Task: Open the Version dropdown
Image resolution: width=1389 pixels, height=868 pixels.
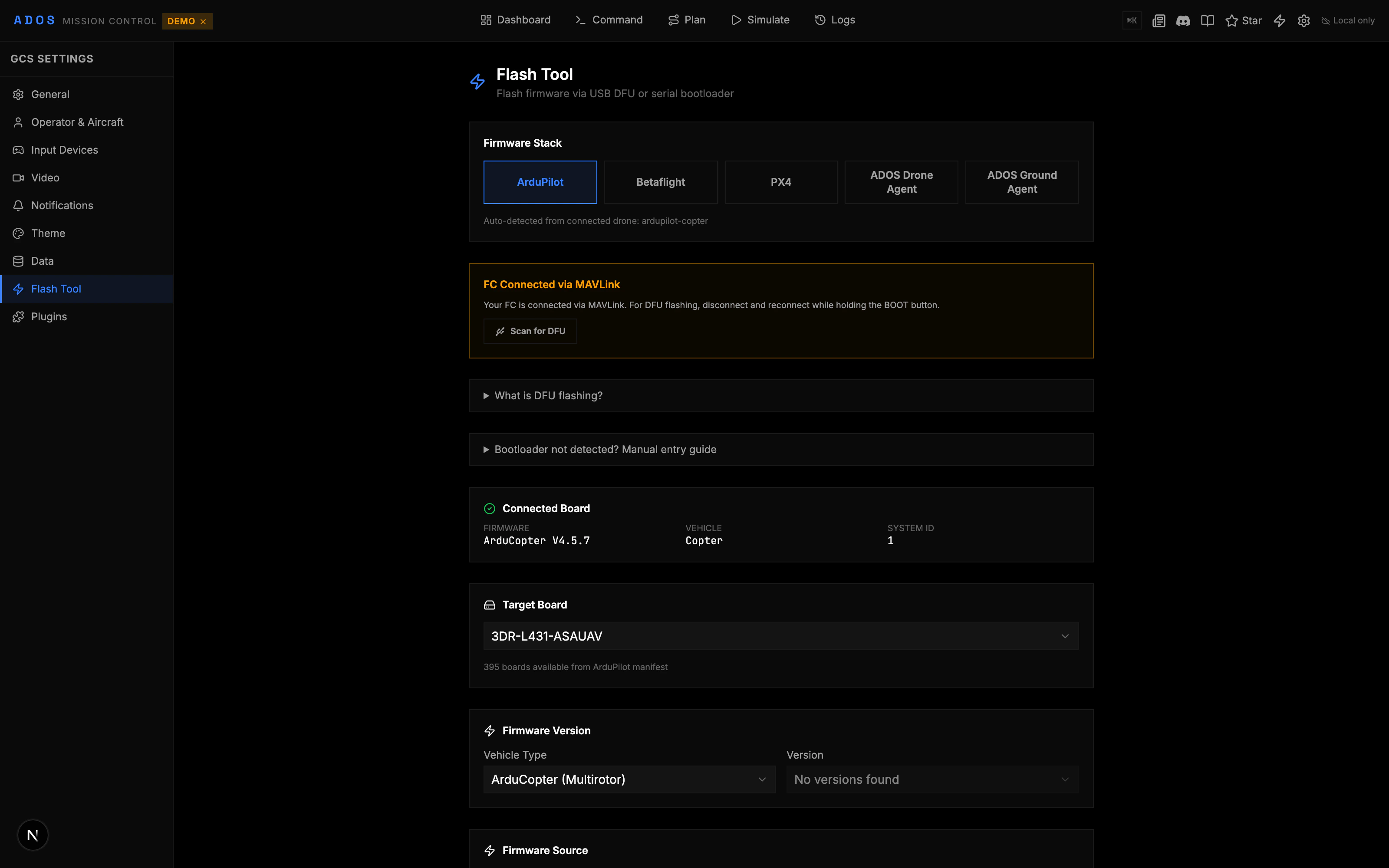Action: click(x=932, y=779)
